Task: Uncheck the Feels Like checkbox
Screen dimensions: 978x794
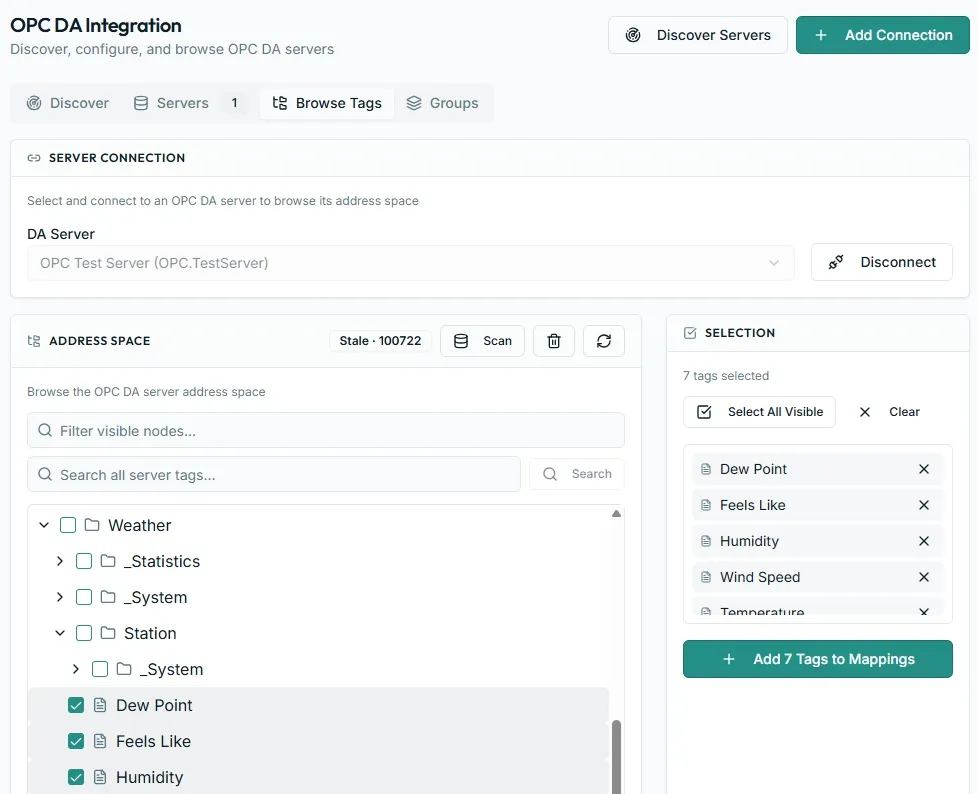Action: click(76, 742)
